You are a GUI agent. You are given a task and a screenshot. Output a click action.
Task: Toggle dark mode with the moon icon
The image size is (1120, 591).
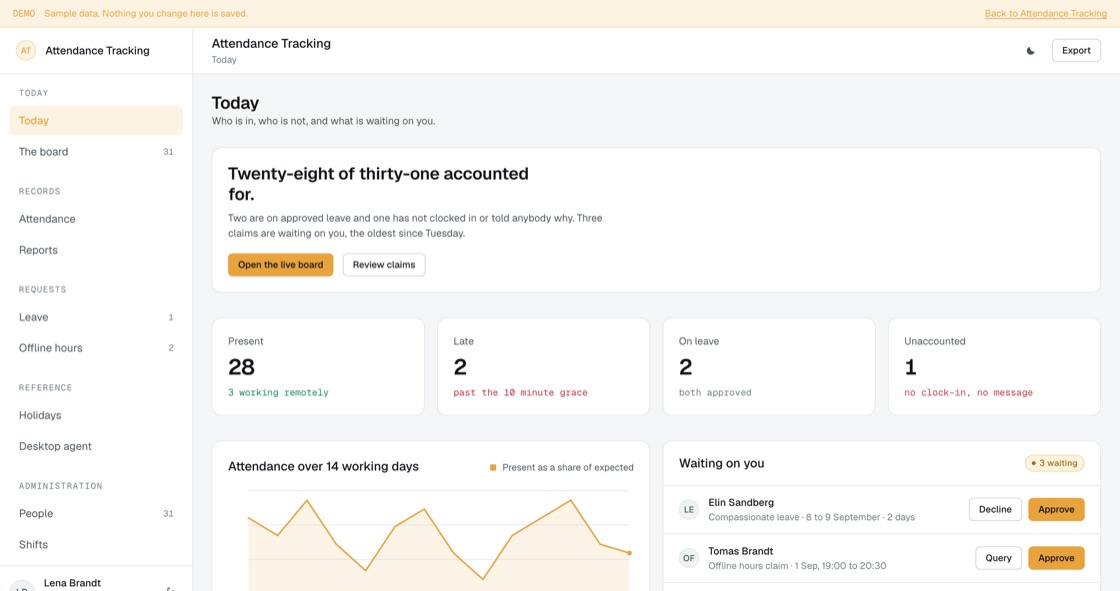[1030, 51]
